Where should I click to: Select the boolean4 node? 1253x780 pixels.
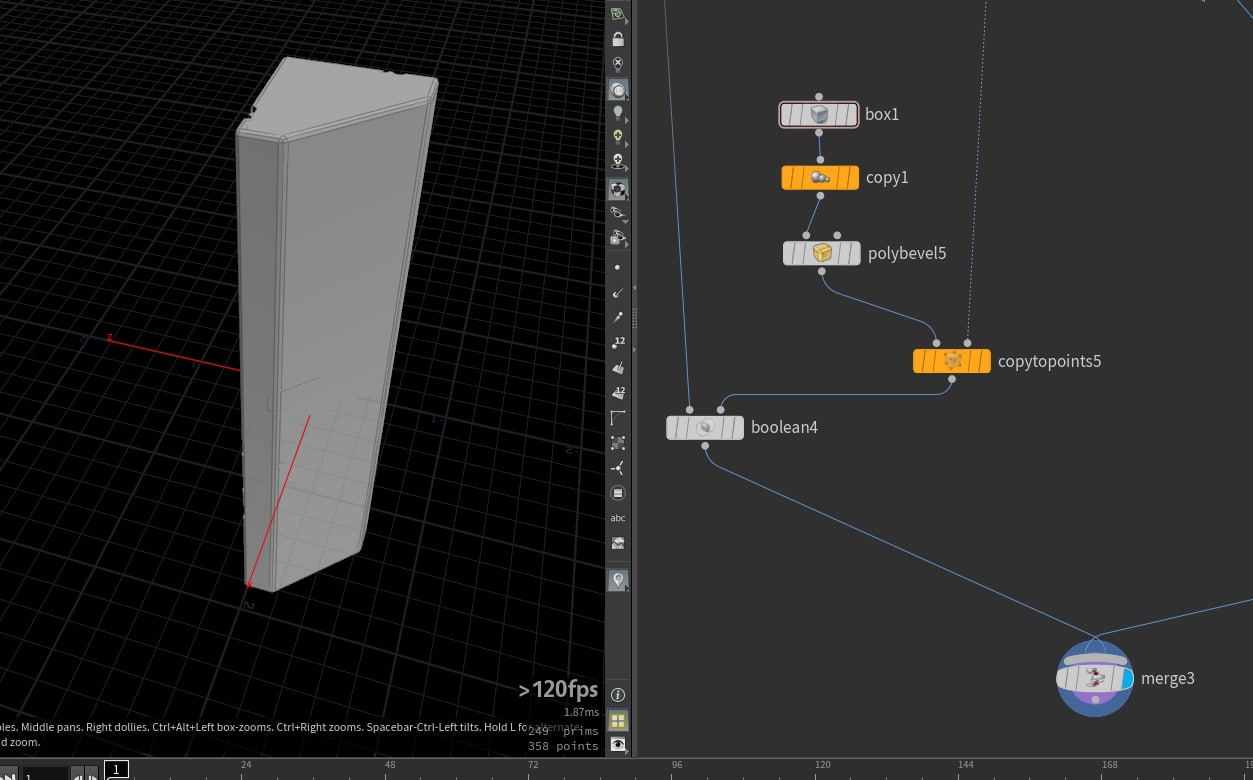[705, 427]
